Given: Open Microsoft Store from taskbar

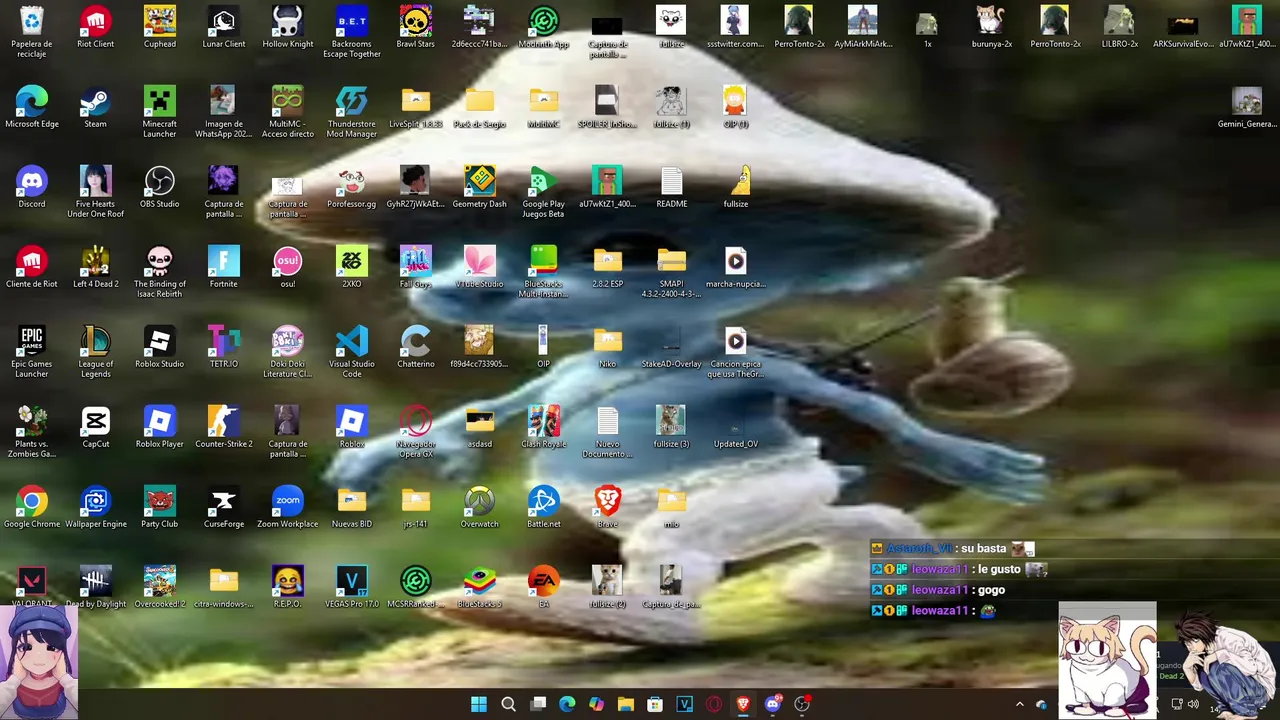Looking at the screenshot, I should (x=655, y=704).
